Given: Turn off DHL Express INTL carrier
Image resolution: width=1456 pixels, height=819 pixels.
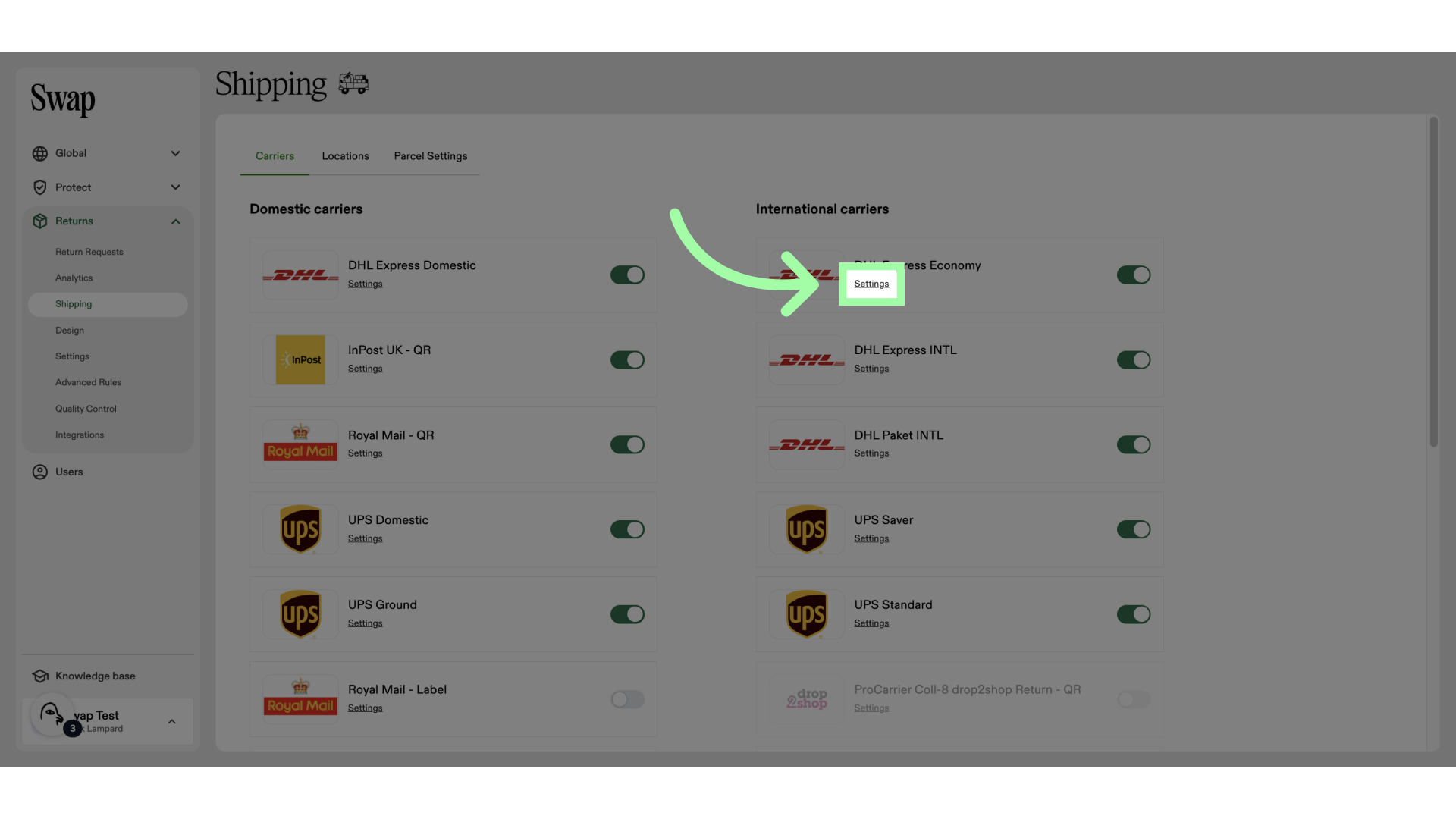Looking at the screenshot, I should tap(1134, 359).
